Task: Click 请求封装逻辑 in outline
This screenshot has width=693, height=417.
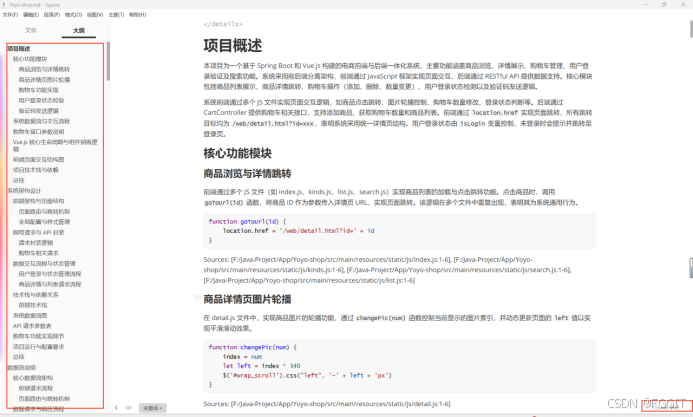Action: point(36,243)
